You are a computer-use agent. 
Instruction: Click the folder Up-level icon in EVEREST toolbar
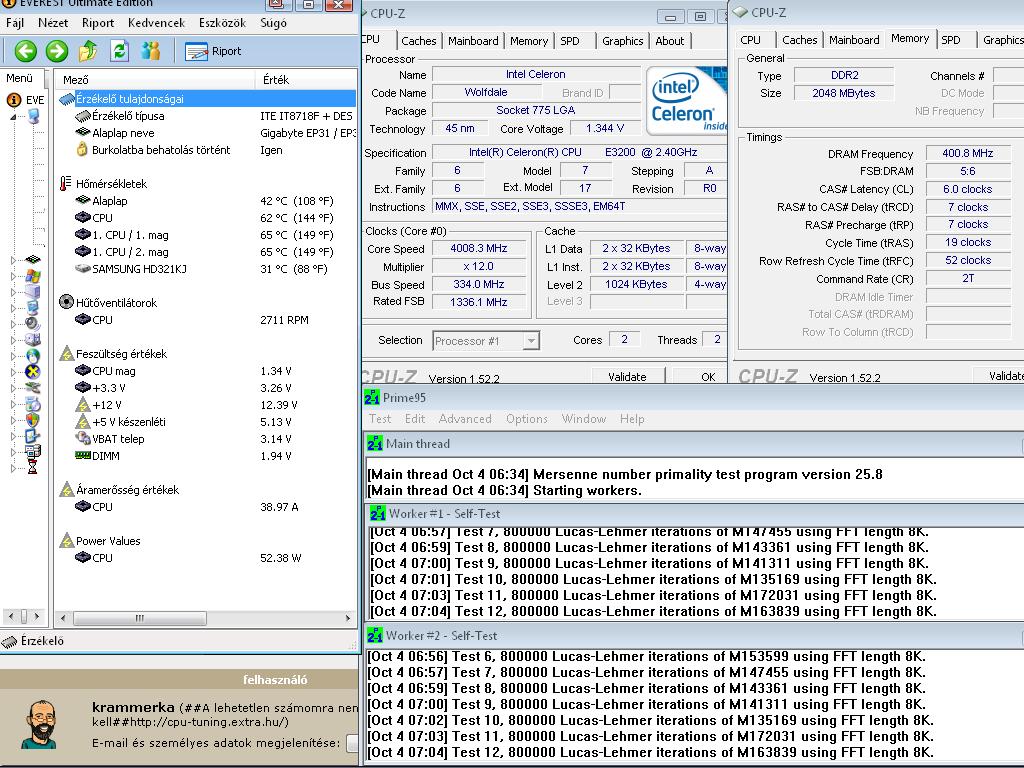coord(89,51)
